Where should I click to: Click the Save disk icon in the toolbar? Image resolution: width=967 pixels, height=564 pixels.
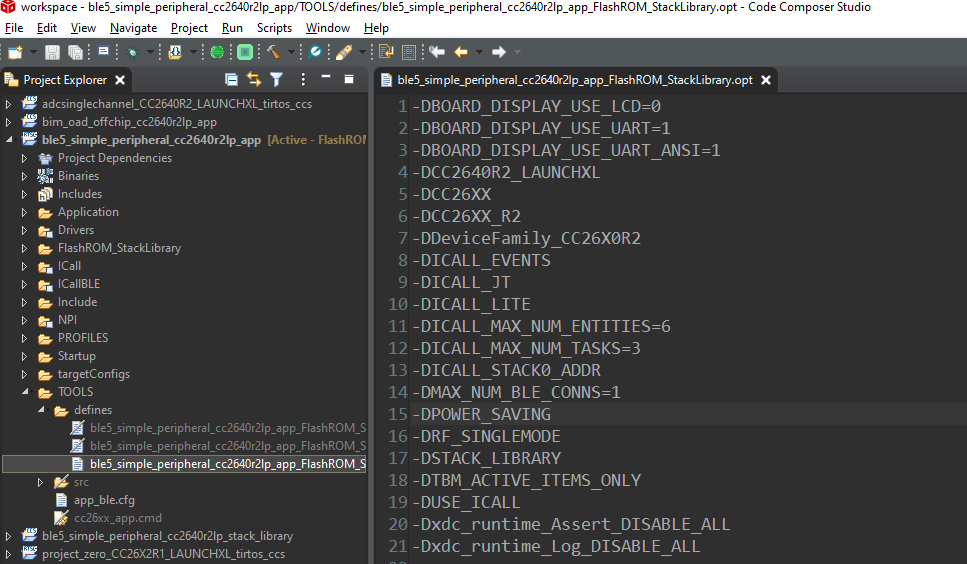click(x=52, y=52)
